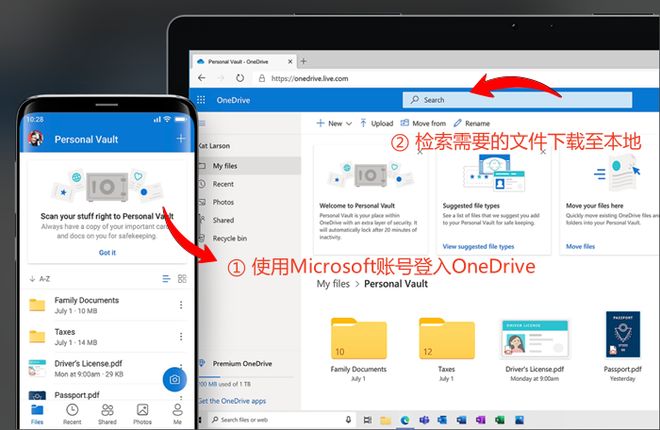Click the Microsoft Edge taskbar icon
Viewport: 660px width, 430px height.
click(x=405, y=419)
